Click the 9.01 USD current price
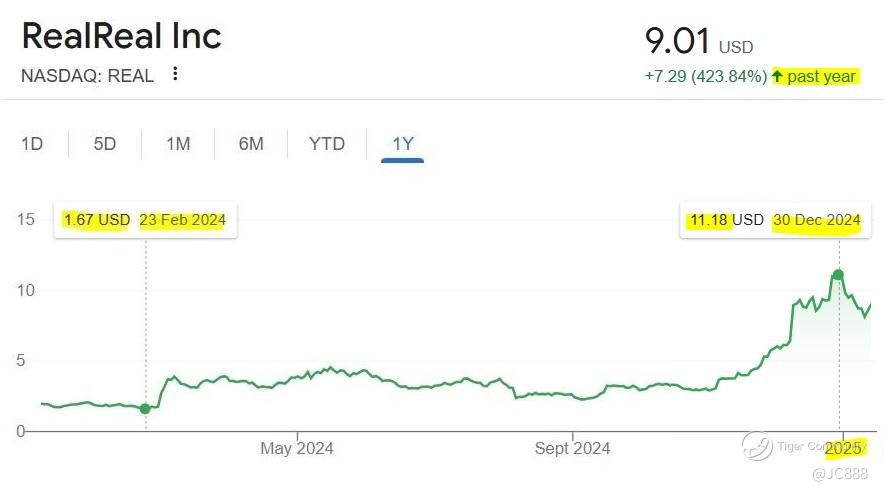Image resolution: width=884 pixels, height=494 pixels. pyautogui.click(x=699, y=42)
